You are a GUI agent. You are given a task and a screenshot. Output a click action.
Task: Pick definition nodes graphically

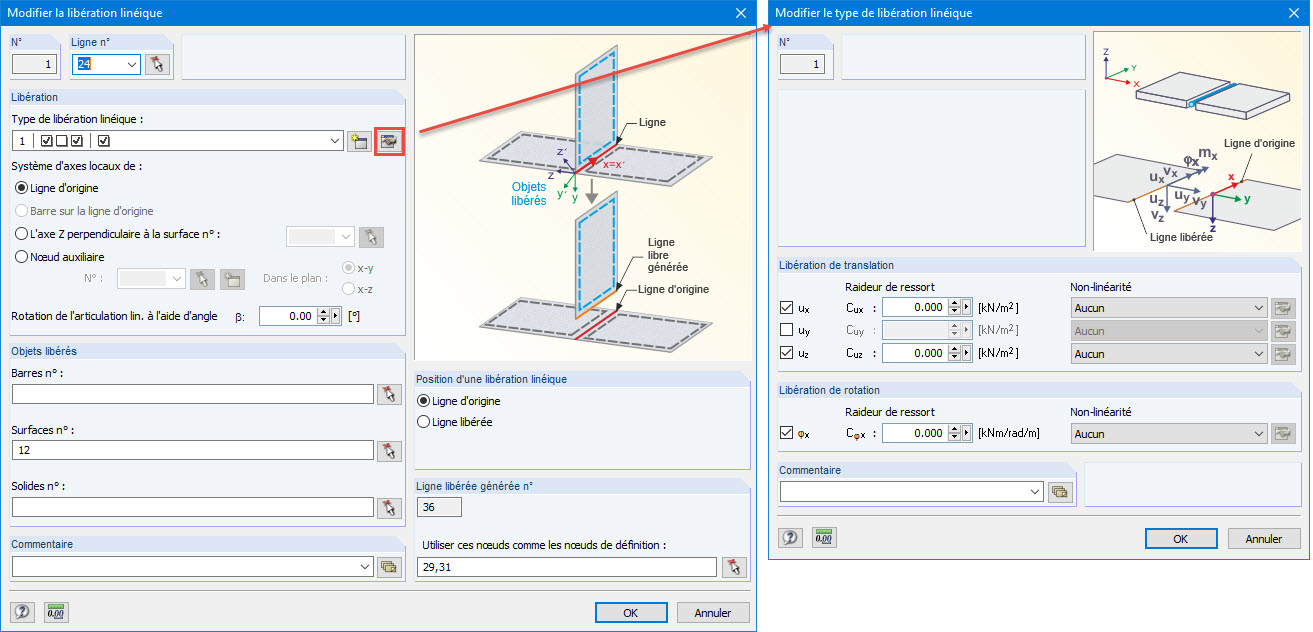pyautogui.click(x=735, y=567)
